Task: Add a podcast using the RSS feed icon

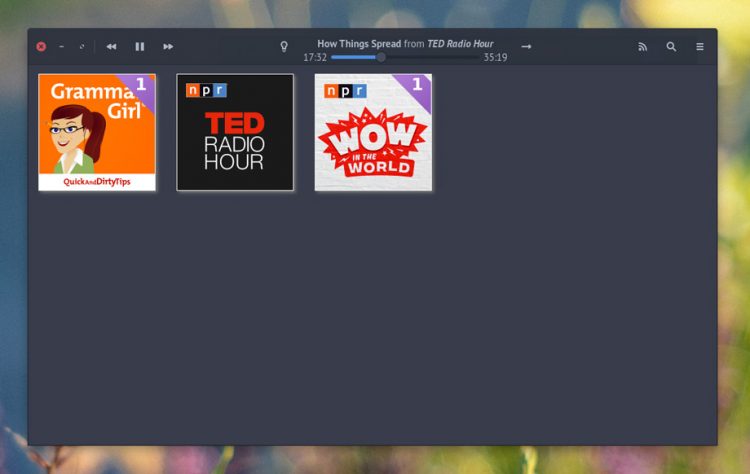Action: [642, 46]
